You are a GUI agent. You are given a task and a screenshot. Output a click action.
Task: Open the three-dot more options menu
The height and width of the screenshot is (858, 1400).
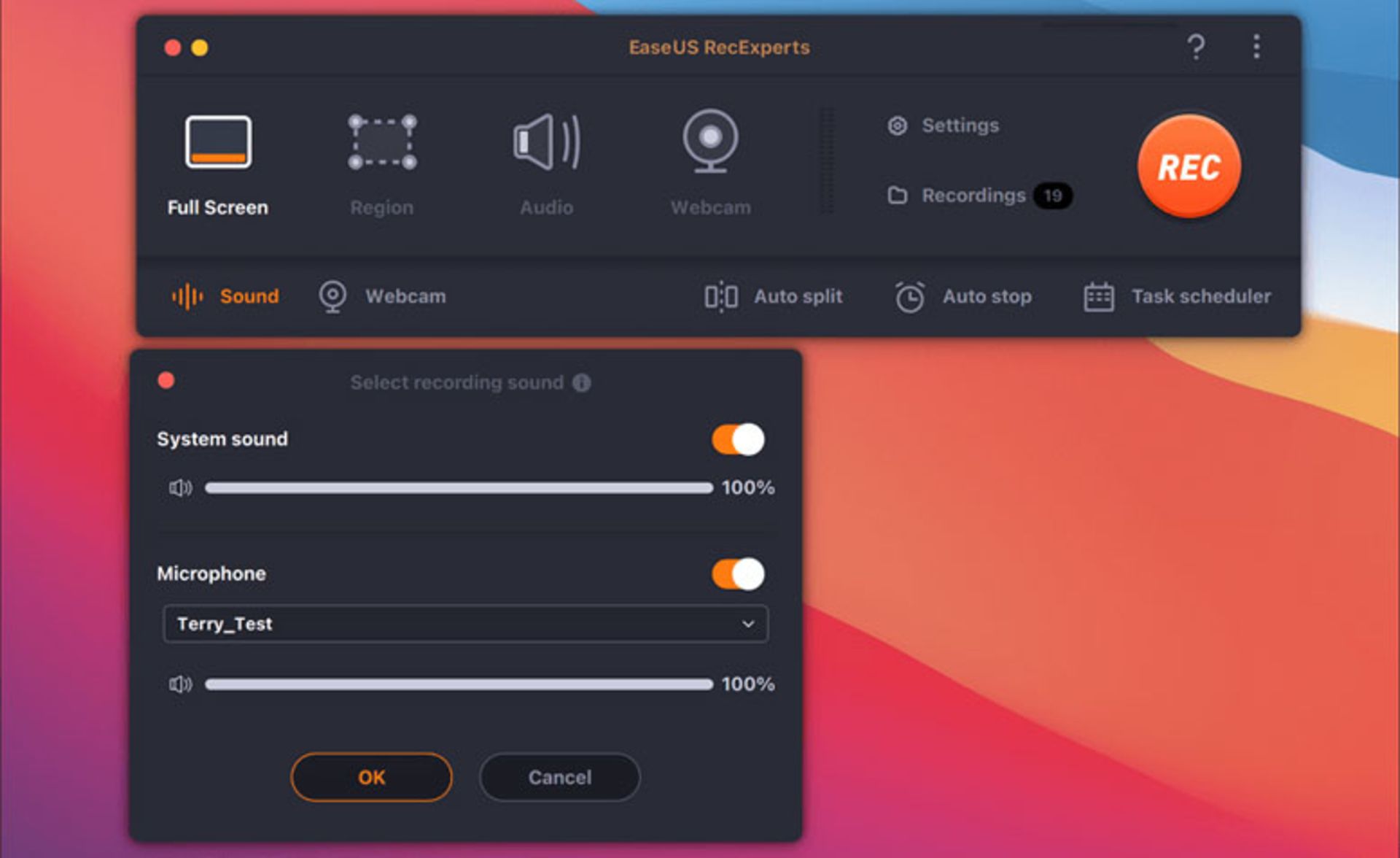pos(1256,47)
